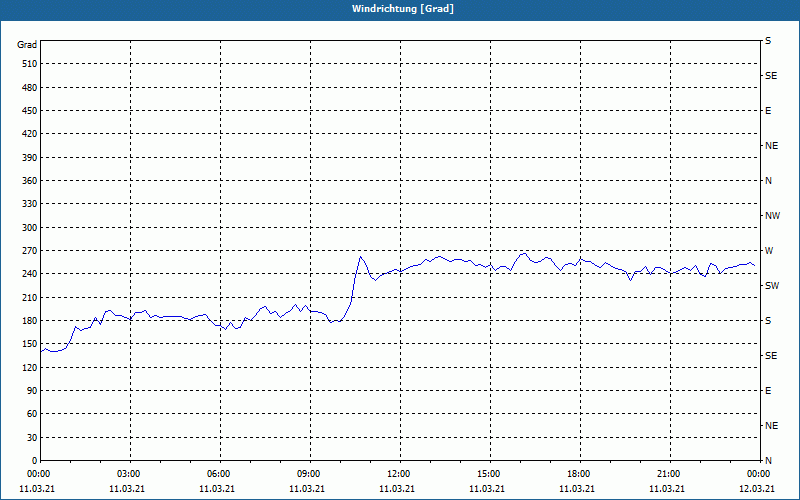800x500 pixels.
Task: Click the 210 degree axis label
Action: tap(30, 297)
